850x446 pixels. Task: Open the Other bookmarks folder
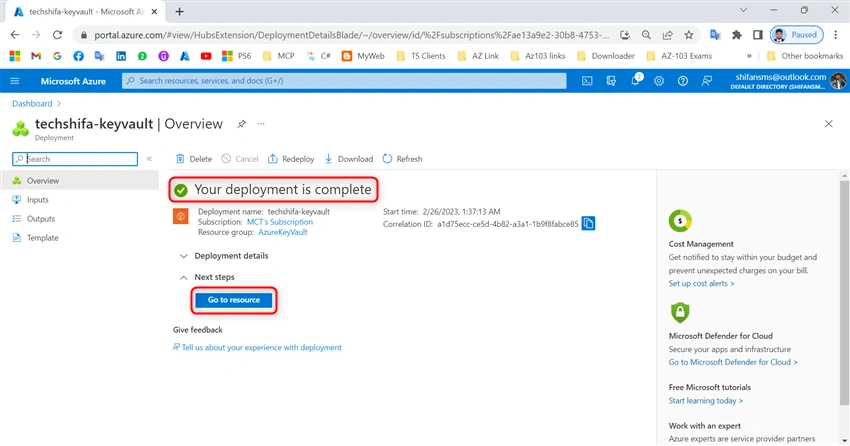click(x=805, y=56)
